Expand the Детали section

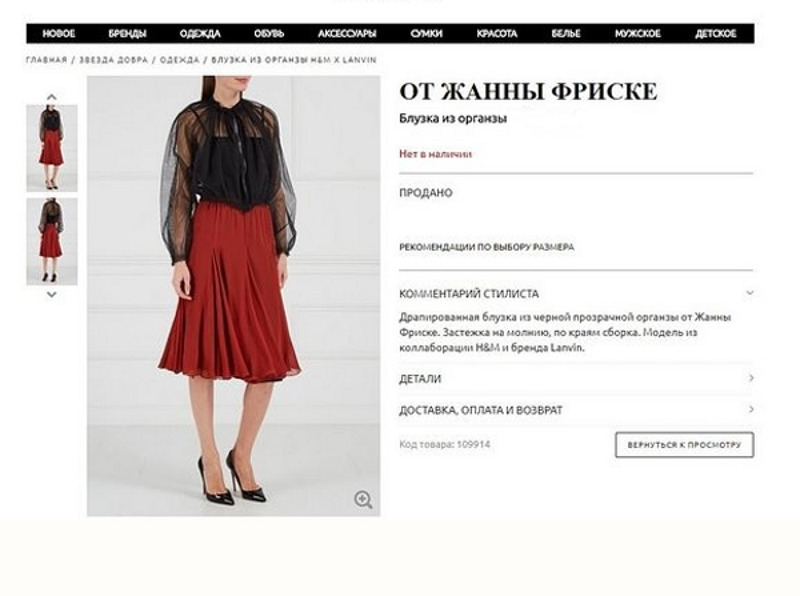[x=576, y=379]
